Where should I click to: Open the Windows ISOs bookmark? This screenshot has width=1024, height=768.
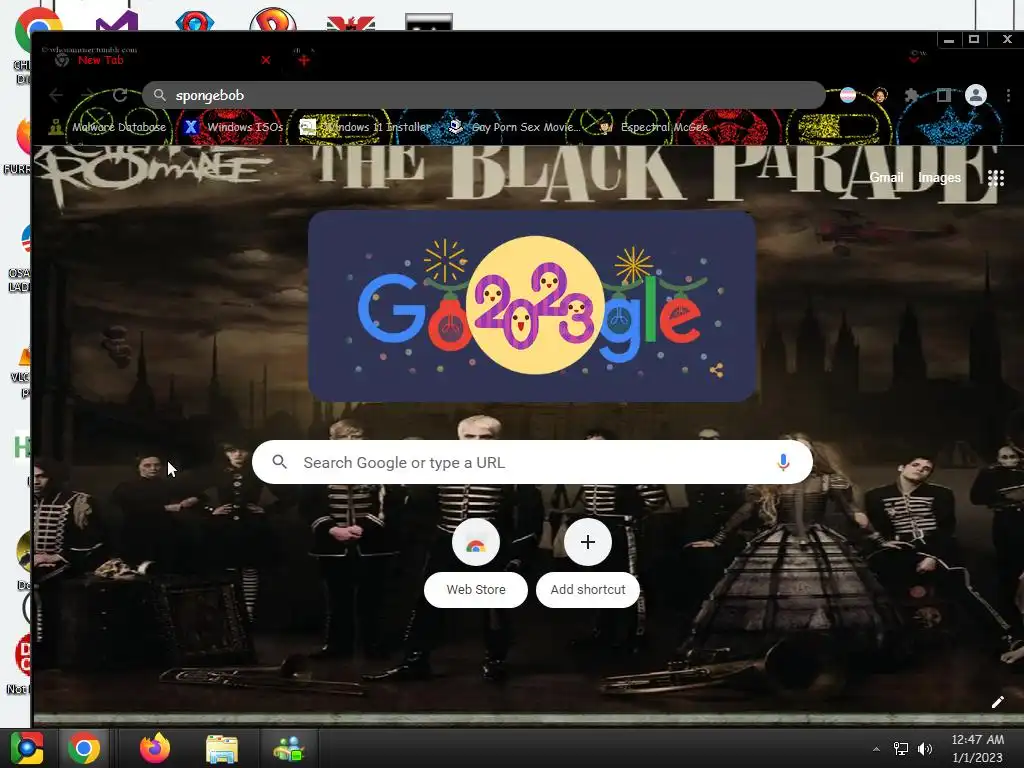click(234, 127)
